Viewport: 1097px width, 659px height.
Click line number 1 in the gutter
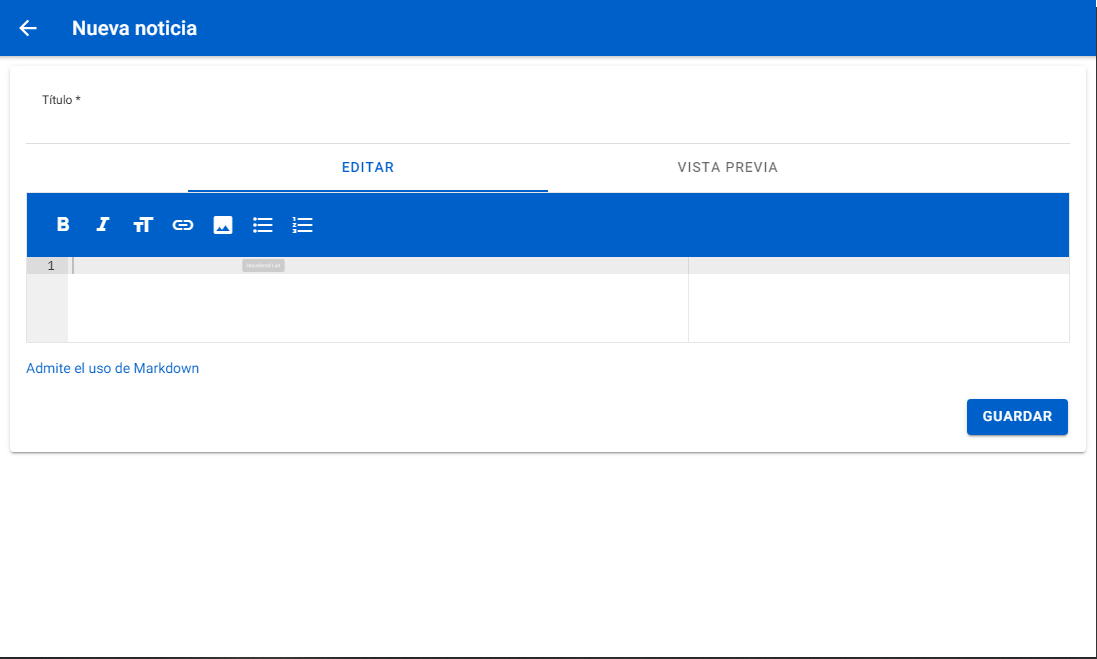(x=51, y=266)
